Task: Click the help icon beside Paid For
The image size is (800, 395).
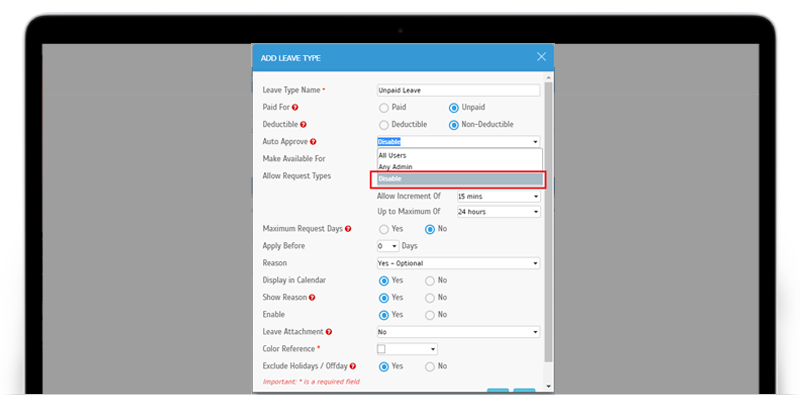Action: click(295, 108)
